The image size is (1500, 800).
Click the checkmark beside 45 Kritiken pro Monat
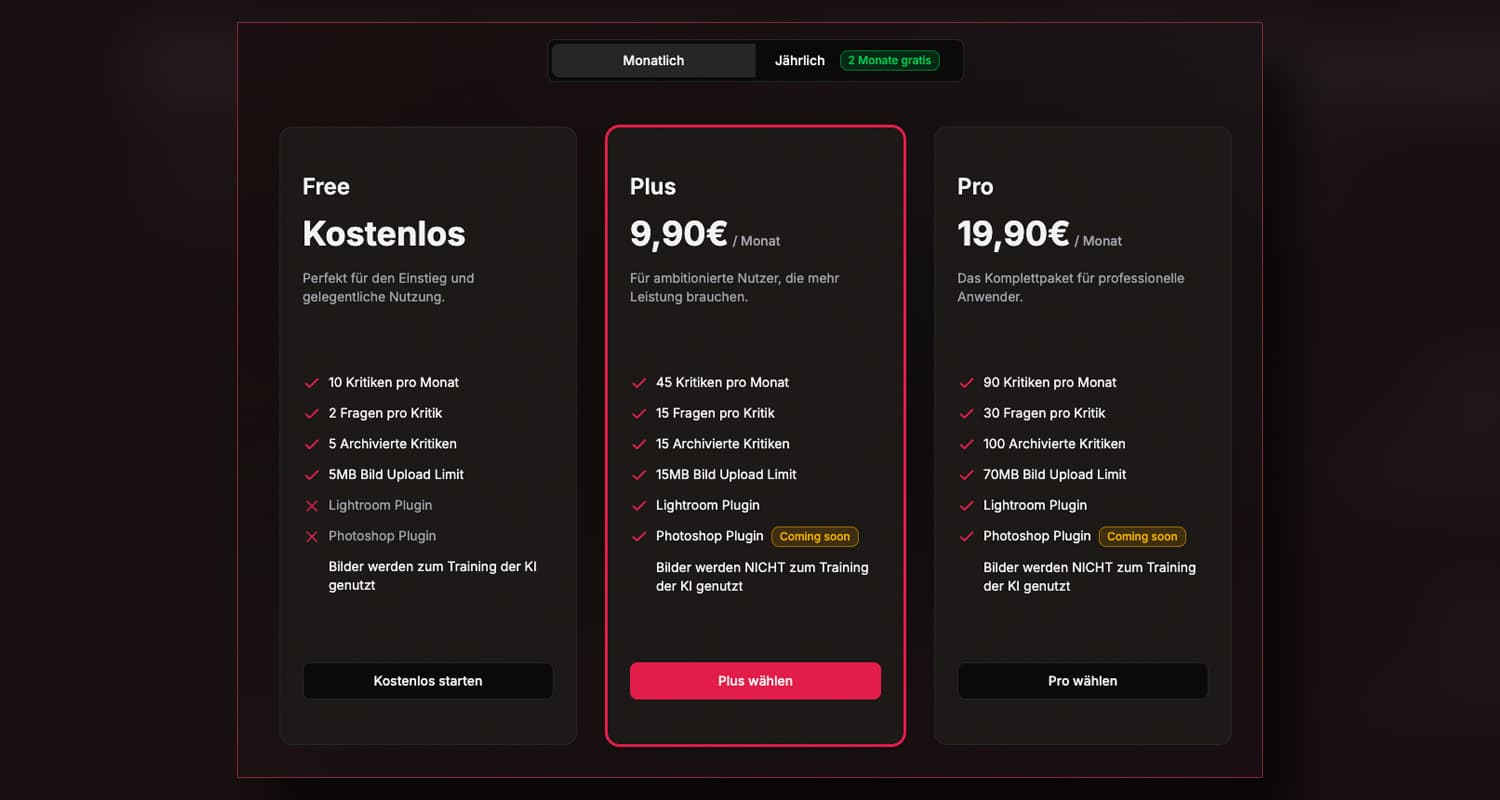[x=639, y=383]
